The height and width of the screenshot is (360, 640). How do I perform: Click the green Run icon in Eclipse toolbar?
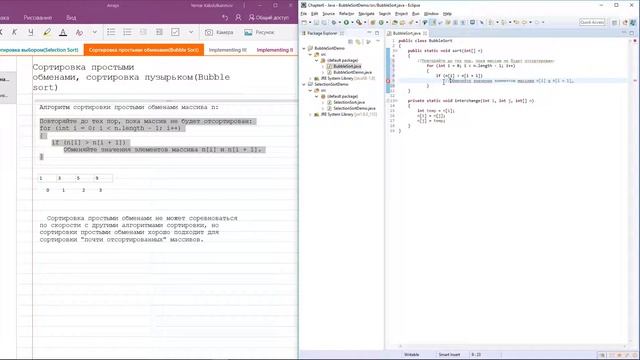point(346,22)
